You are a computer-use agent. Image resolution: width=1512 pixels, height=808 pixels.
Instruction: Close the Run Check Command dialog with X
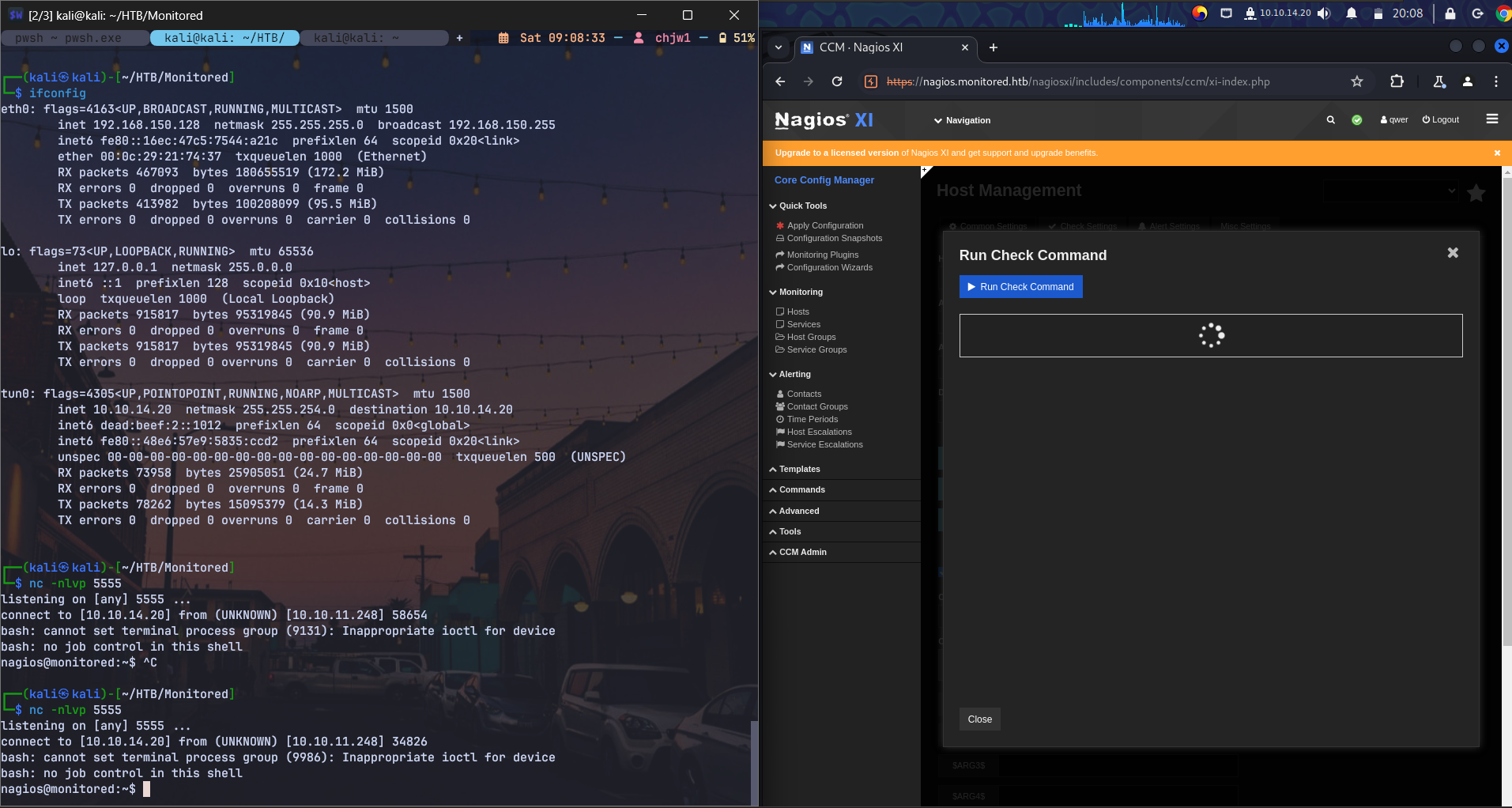click(1453, 253)
